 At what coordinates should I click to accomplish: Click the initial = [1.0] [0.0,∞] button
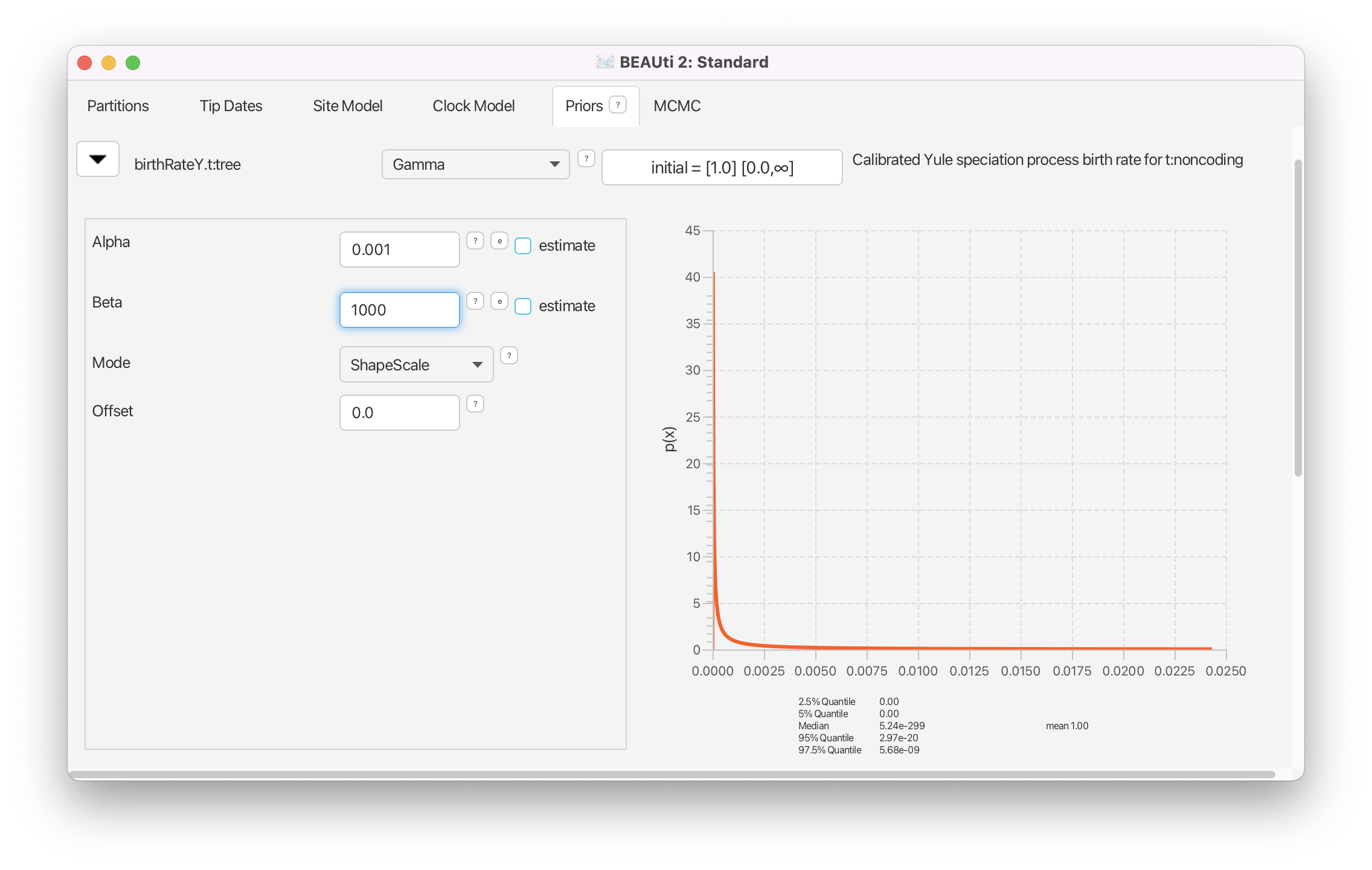(x=722, y=167)
